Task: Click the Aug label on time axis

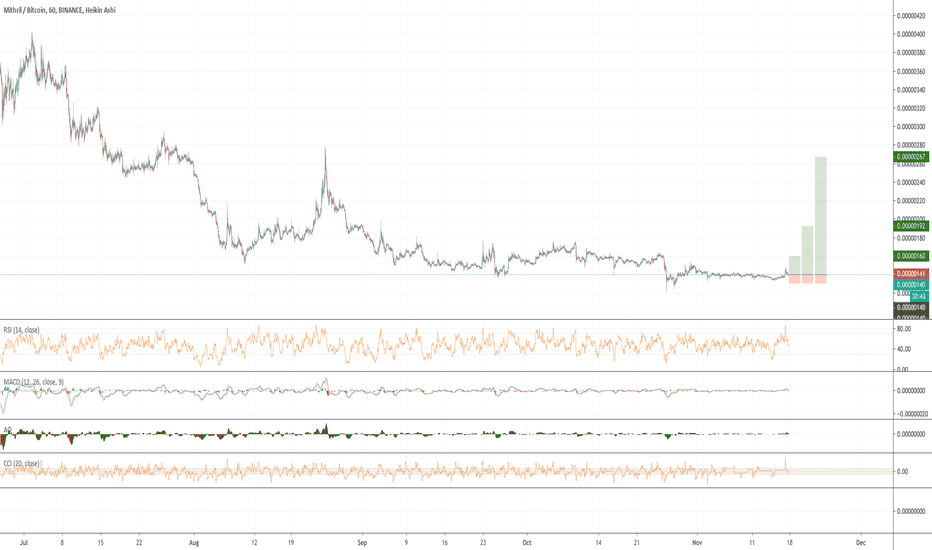Action: tap(194, 543)
